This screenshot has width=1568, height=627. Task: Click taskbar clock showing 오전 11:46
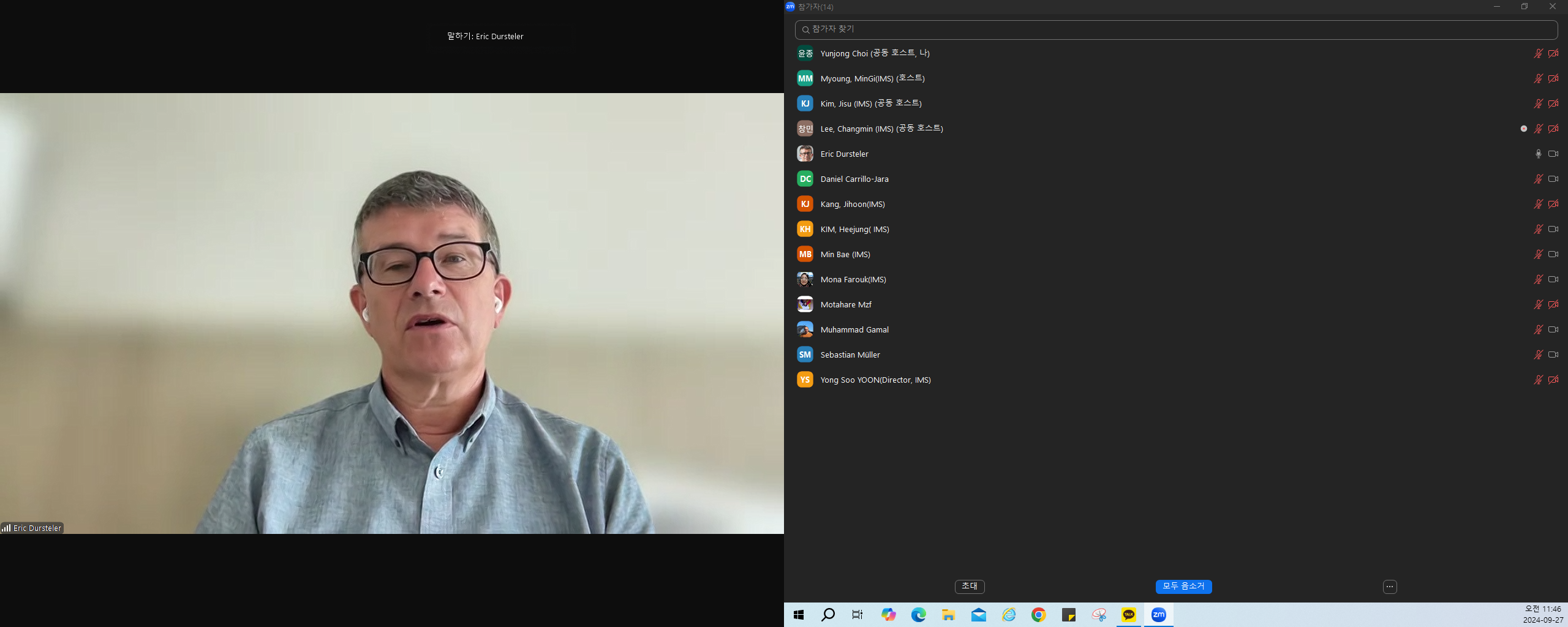tap(1543, 615)
